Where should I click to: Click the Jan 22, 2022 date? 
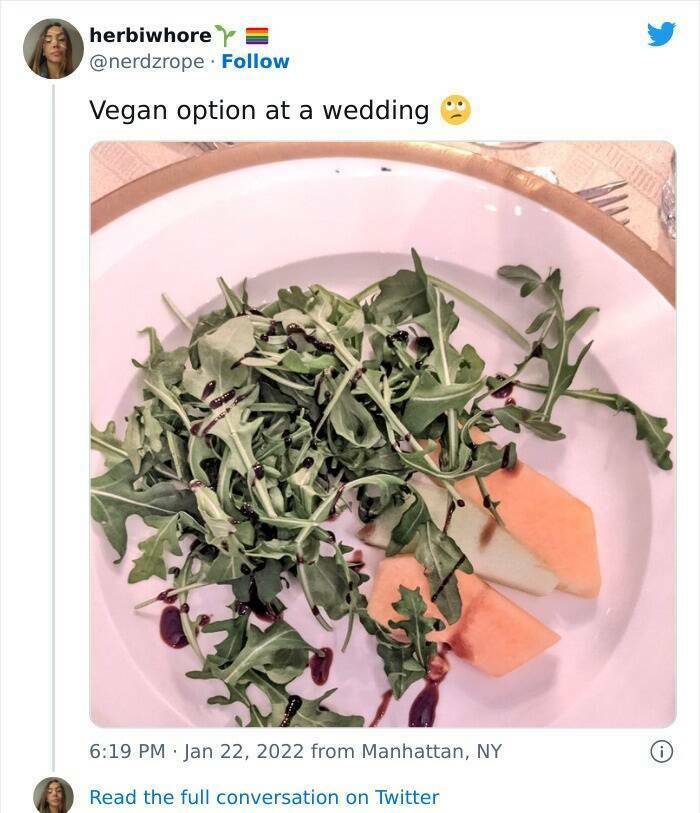tap(244, 751)
